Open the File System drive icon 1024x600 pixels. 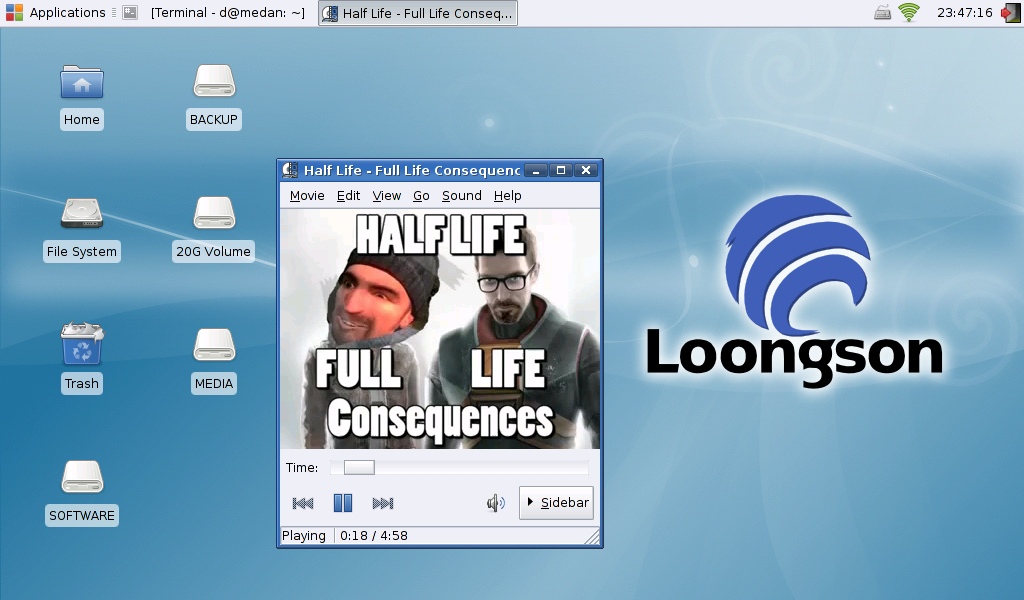tap(82, 213)
